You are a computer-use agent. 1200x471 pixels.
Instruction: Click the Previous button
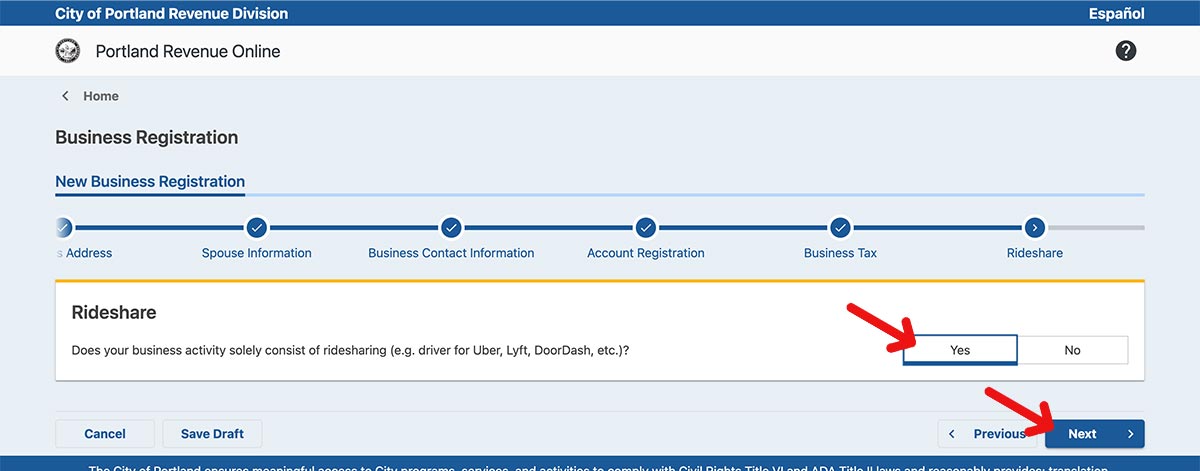click(x=990, y=434)
